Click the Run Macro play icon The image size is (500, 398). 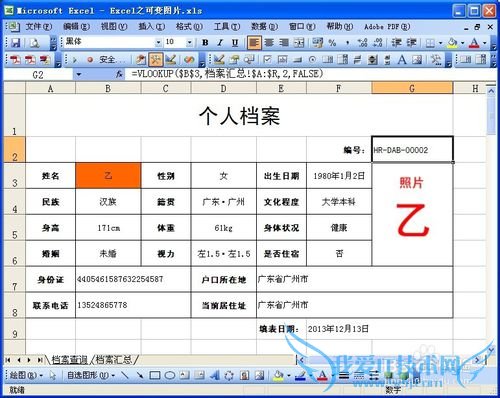point(75,60)
